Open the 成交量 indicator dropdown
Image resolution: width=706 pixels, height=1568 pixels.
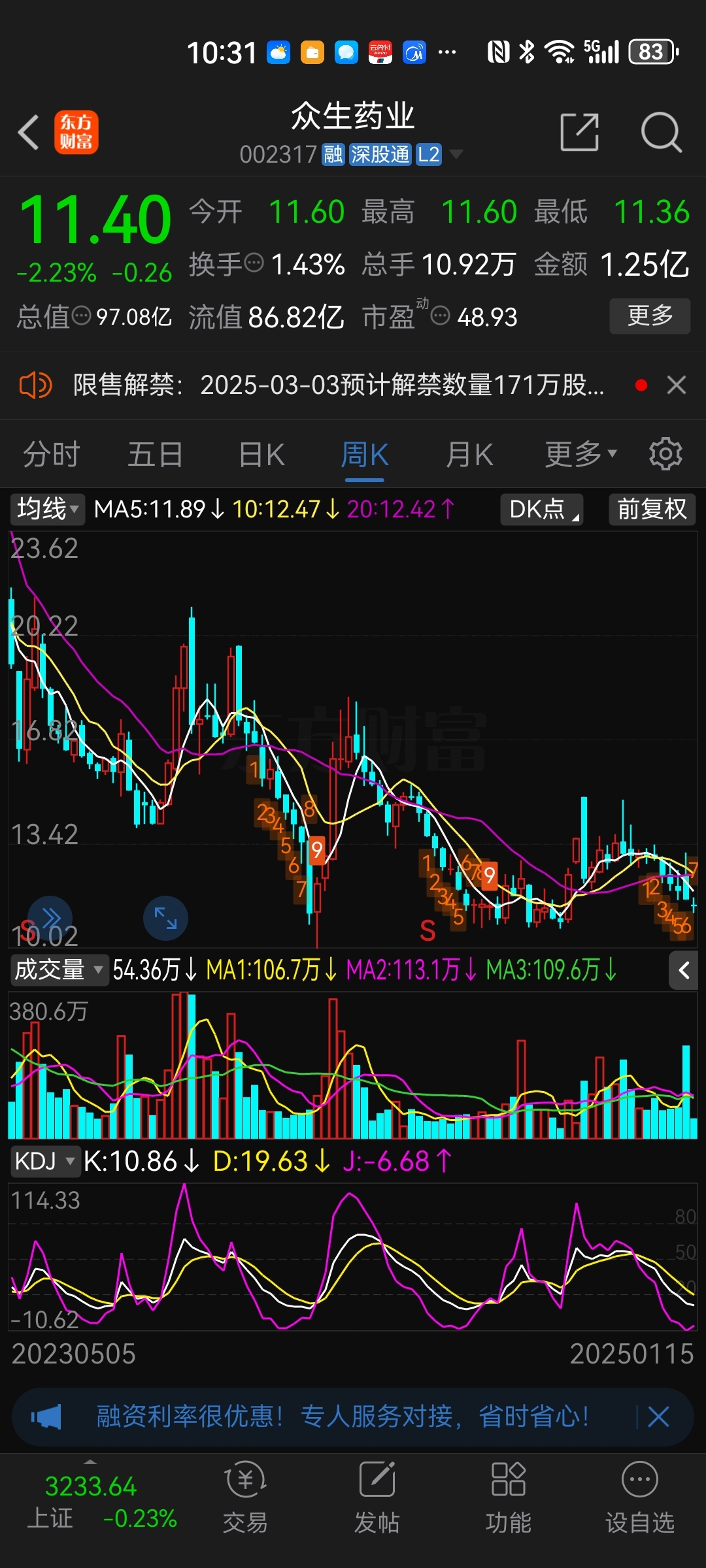click(x=59, y=970)
